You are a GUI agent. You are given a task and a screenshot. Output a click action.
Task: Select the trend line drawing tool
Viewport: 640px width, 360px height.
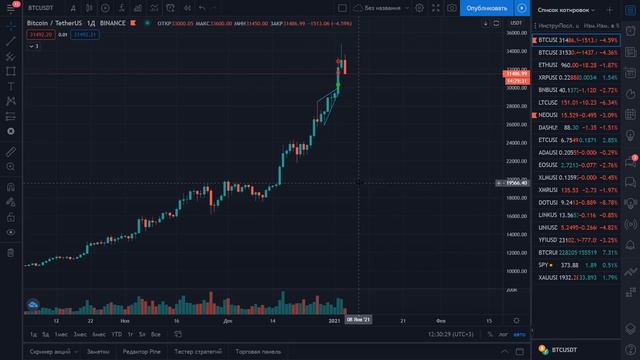point(11,41)
